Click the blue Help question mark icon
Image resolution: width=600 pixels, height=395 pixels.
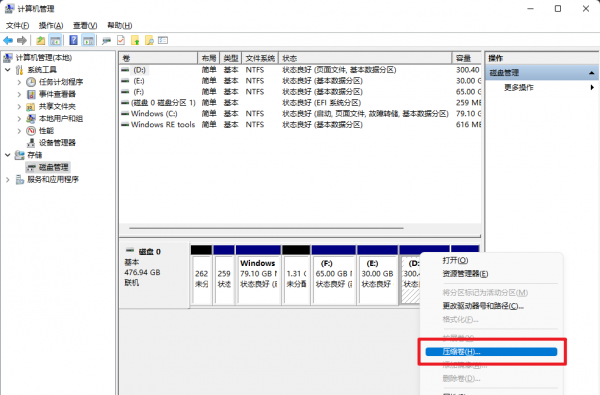tap(73, 40)
